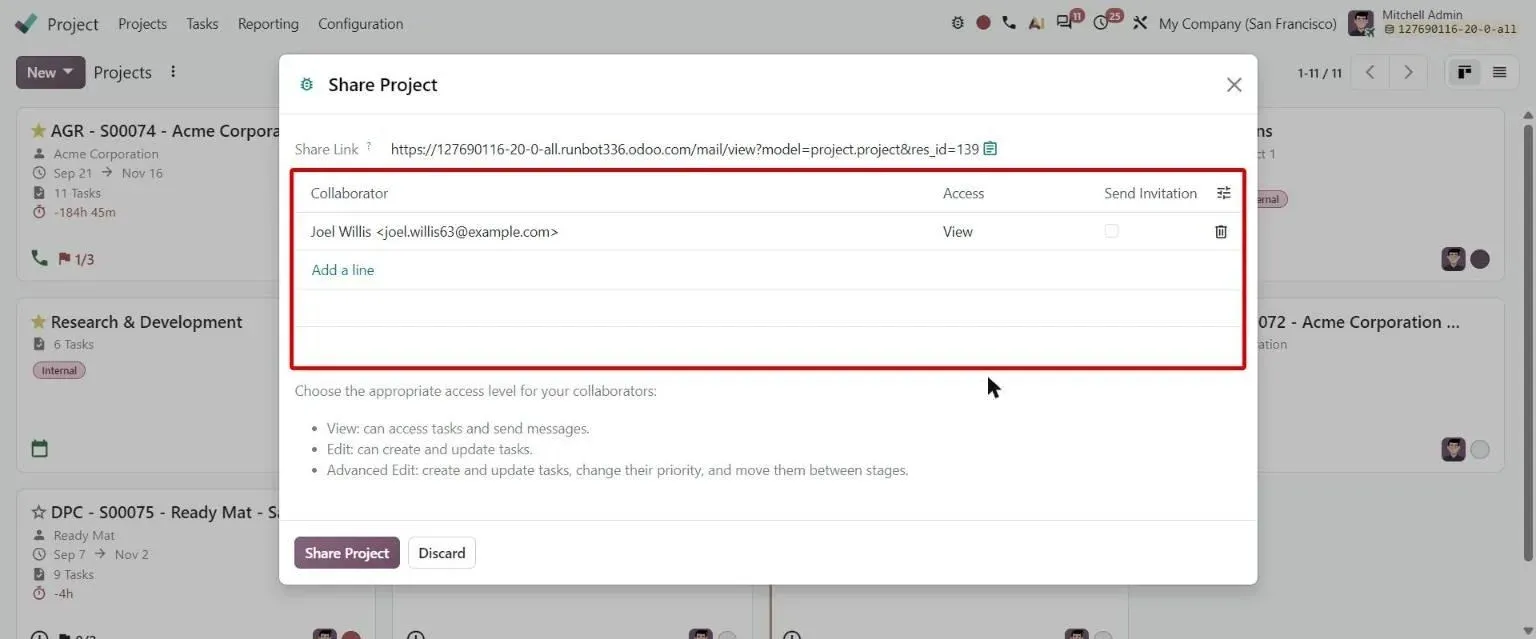Click the pager text 1-11 / 11
This screenshot has height=639, width=1536.
1319,73
